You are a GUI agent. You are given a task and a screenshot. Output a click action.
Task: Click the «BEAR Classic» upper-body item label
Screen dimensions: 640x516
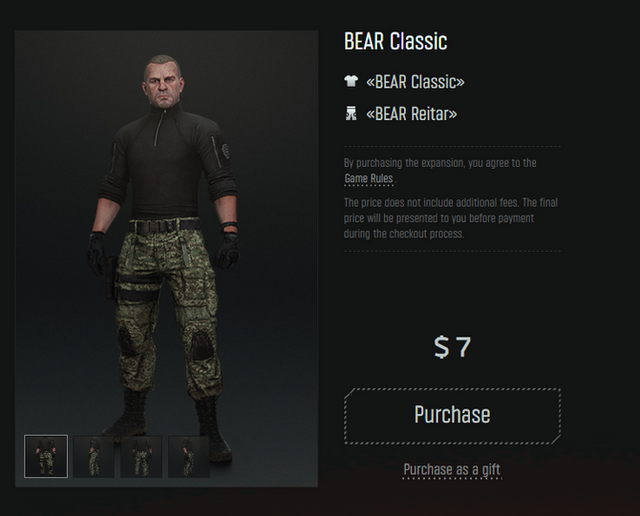coord(415,82)
